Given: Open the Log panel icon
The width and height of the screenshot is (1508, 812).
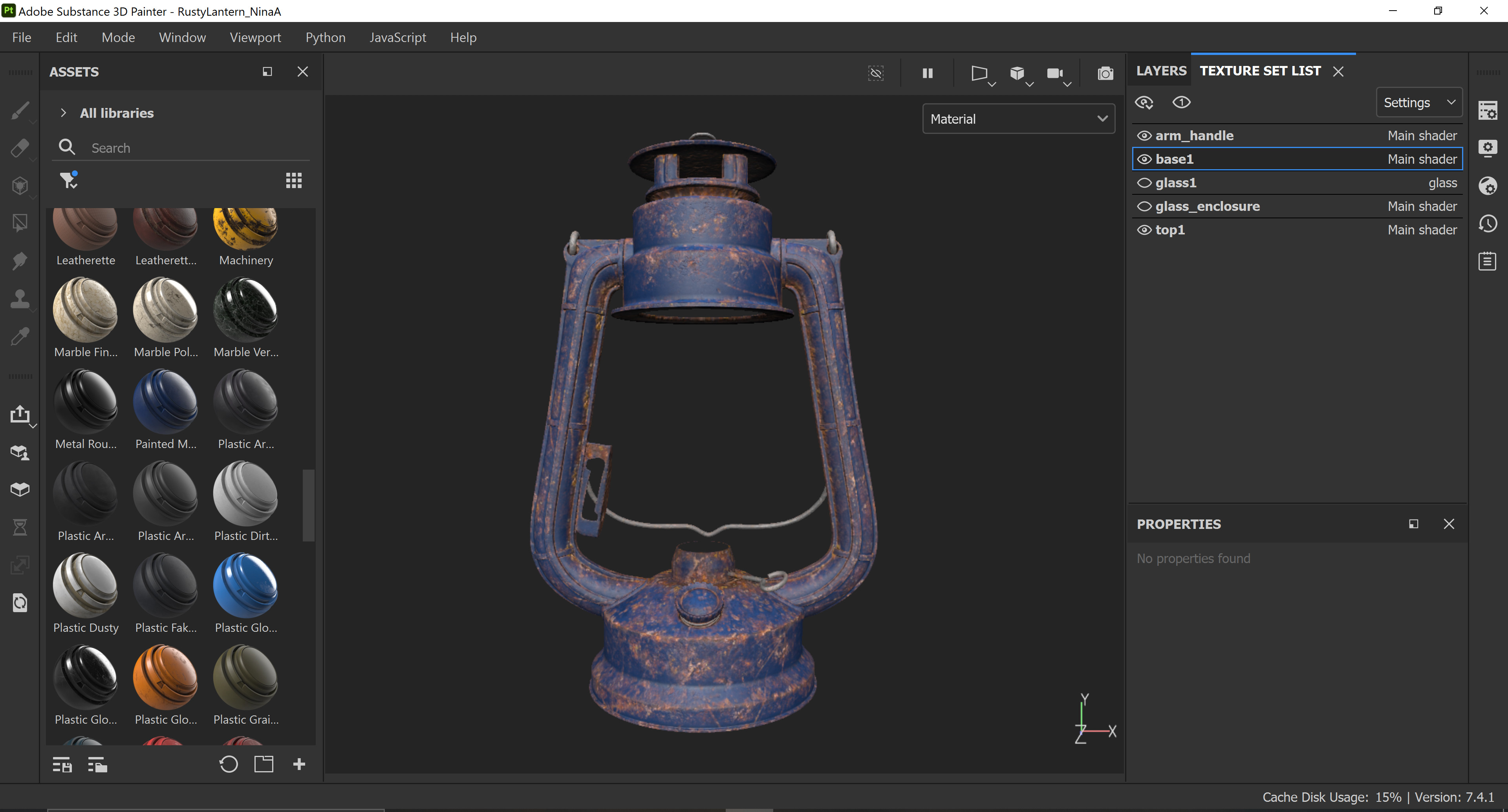Looking at the screenshot, I should tap(1488, 260).
